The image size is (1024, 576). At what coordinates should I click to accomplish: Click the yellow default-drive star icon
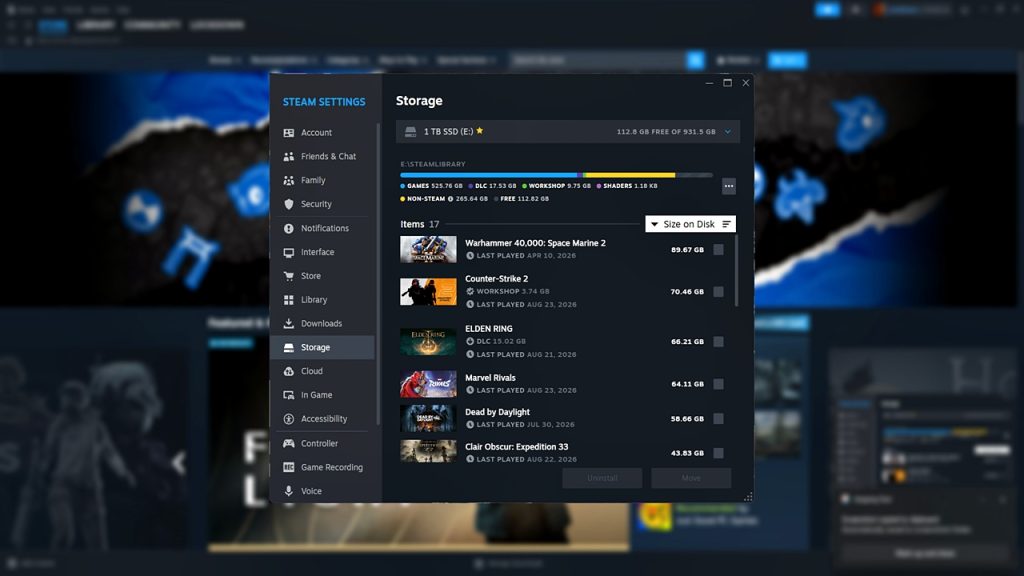[480, 131]
